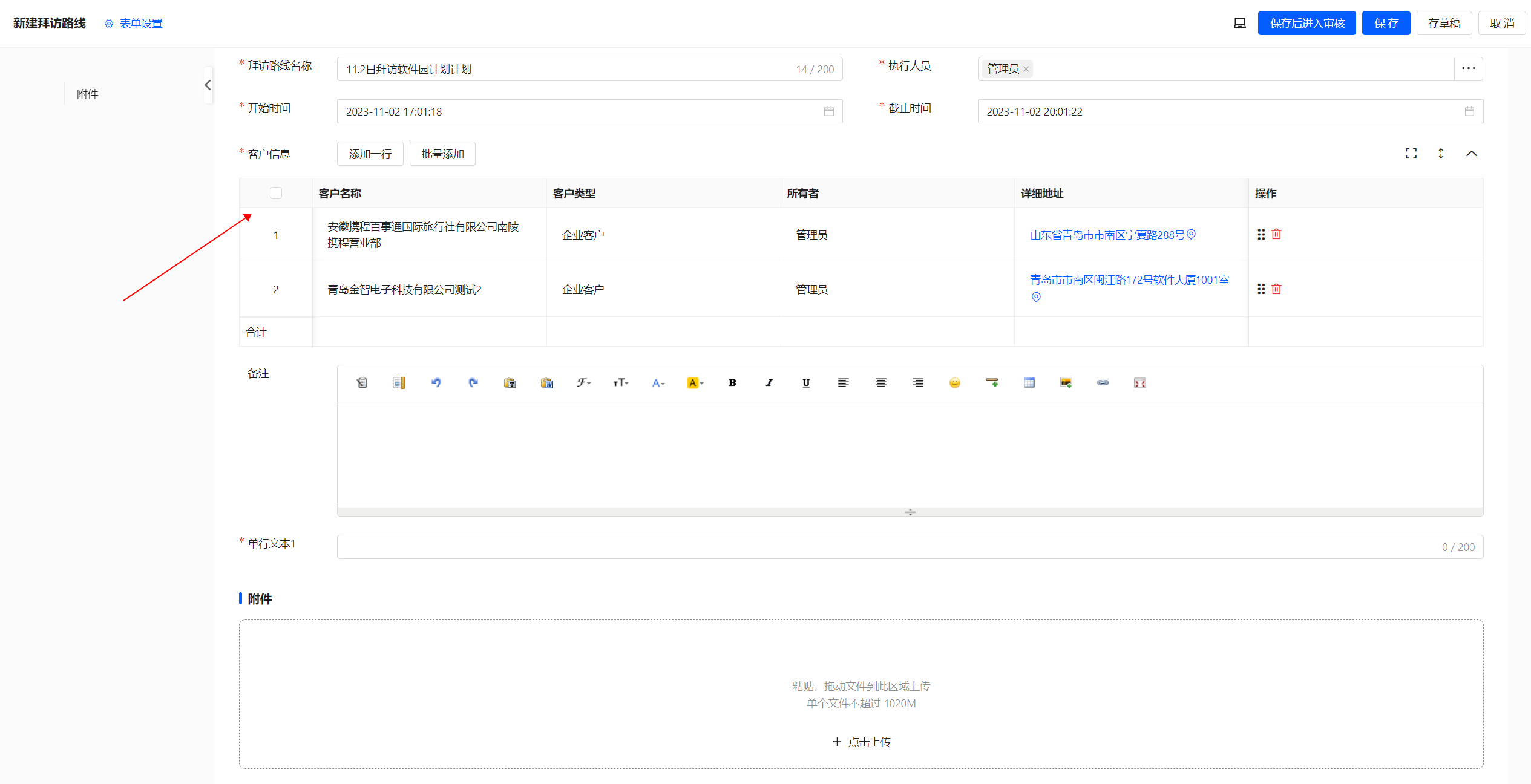The width and height of the screenshot is (1531, 784).
Task: Click the layout icon beside 保存后进入审核
Action: (x=1240, y=23)
